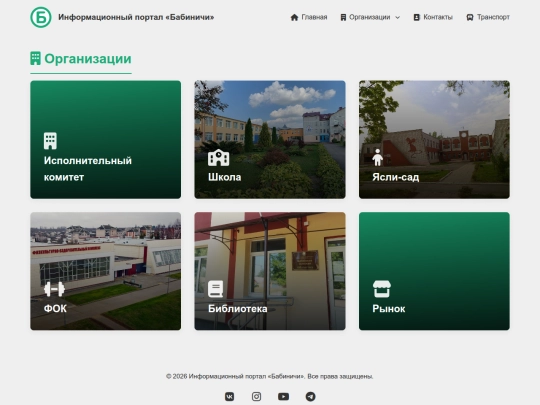Open the Организации navigation menu
The height and width of the screenshot is (405, 540).
pyautogui.click(x=370, y=17)
